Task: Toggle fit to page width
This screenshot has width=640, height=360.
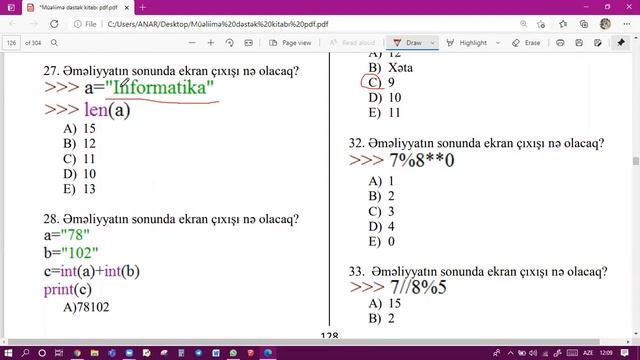Action: [x=248, y=43]
